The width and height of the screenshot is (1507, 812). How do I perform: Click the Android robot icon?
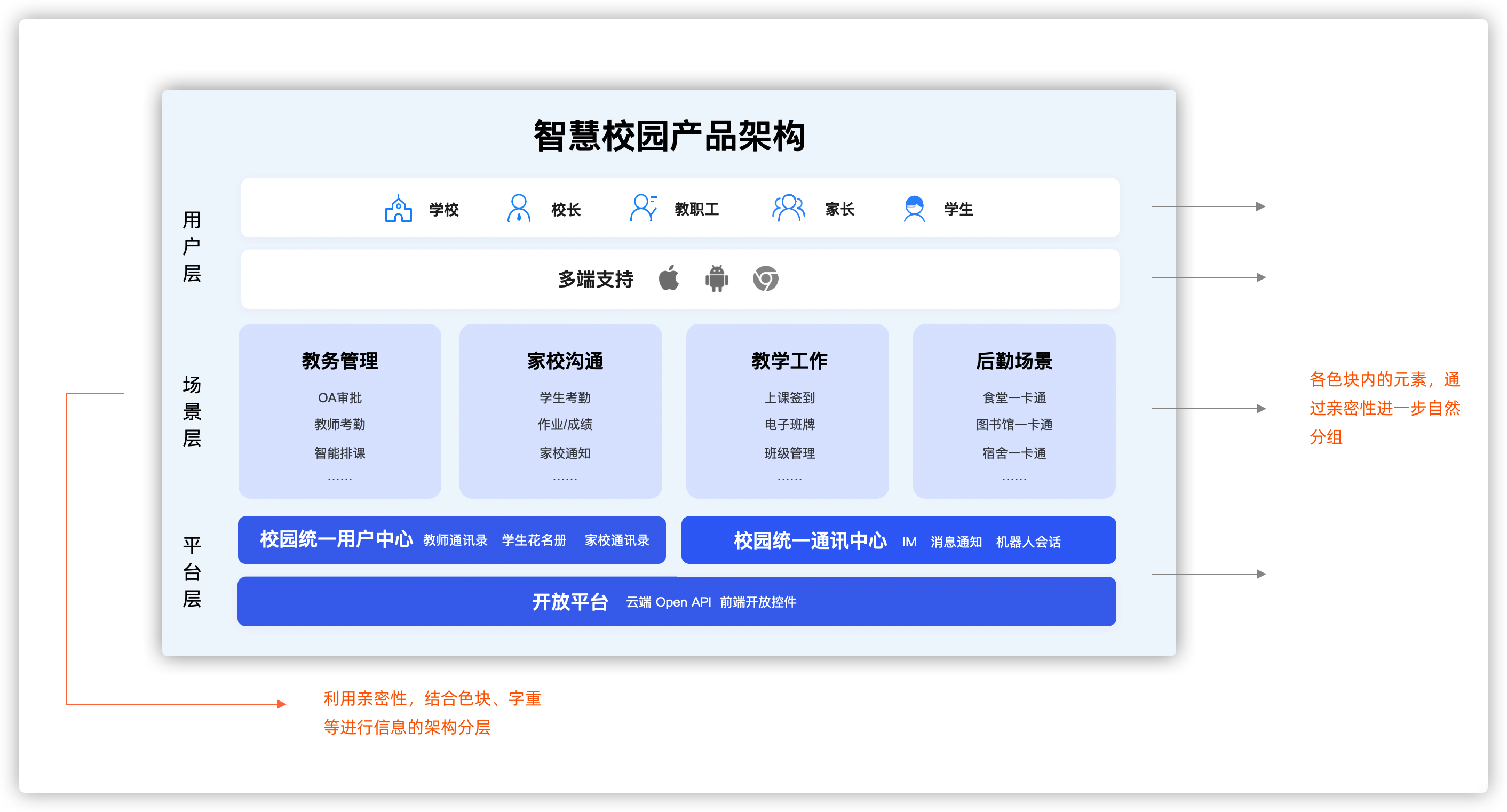click(x=717, y=278)
